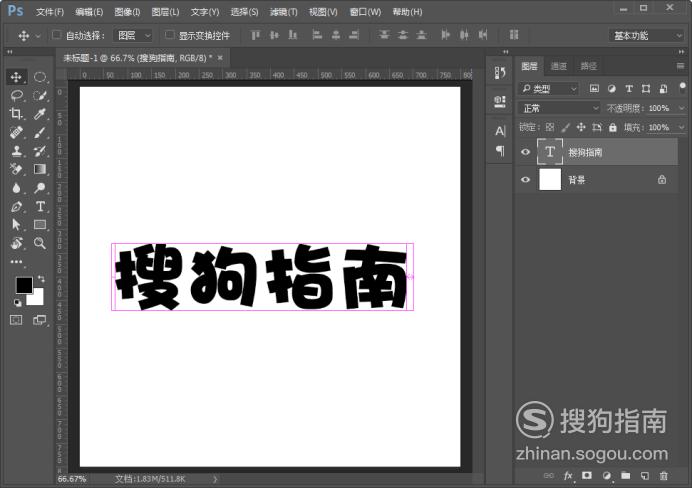
Task: Select the Hand tool
Action: tap(16, 243)
